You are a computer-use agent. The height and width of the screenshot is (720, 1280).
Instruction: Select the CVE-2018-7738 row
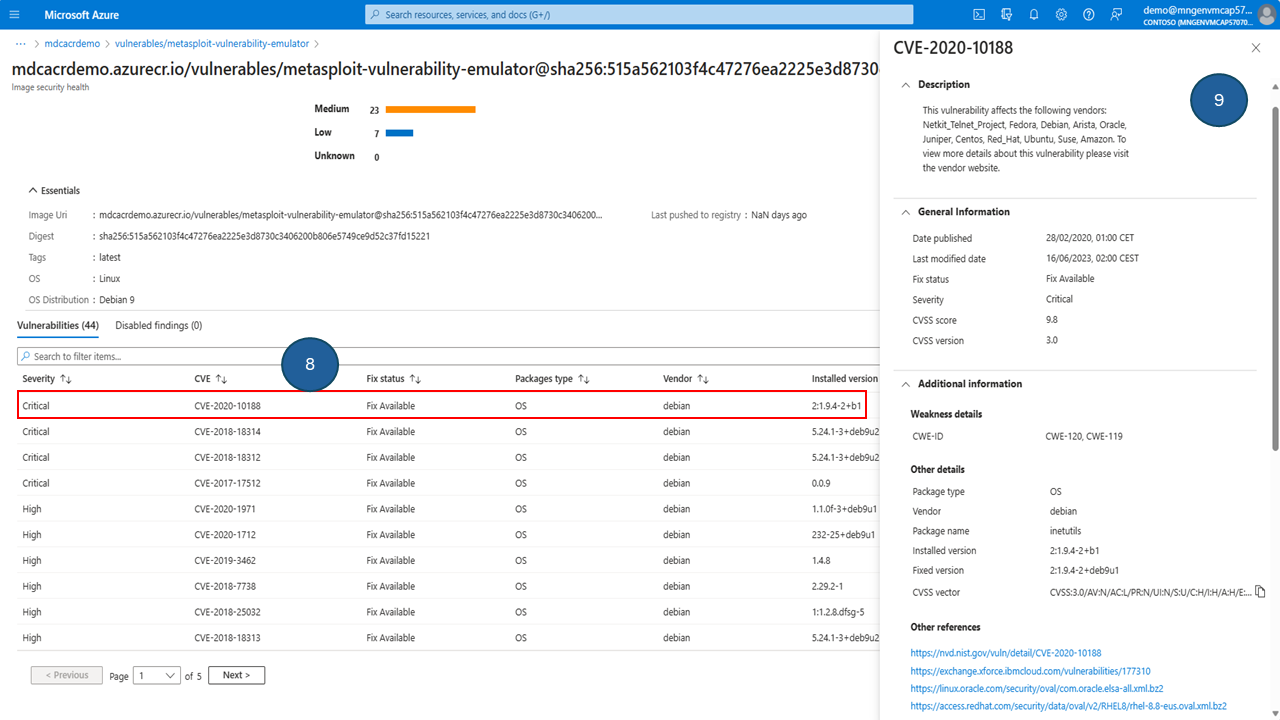[x=448, y=587]
